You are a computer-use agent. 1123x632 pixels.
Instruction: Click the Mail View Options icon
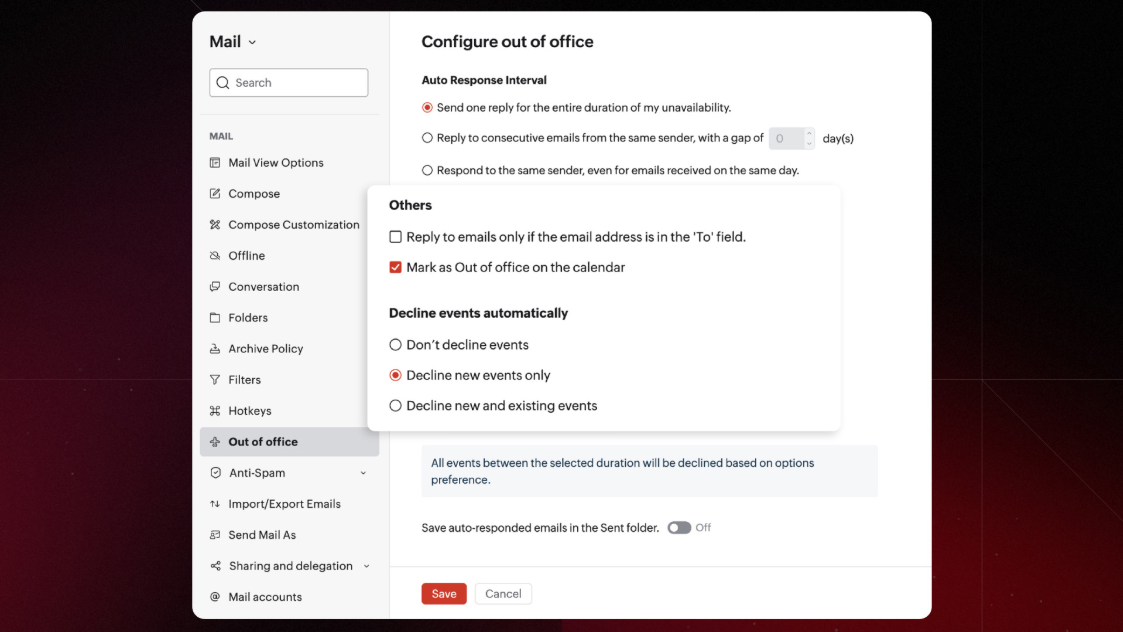click(215, 163)
